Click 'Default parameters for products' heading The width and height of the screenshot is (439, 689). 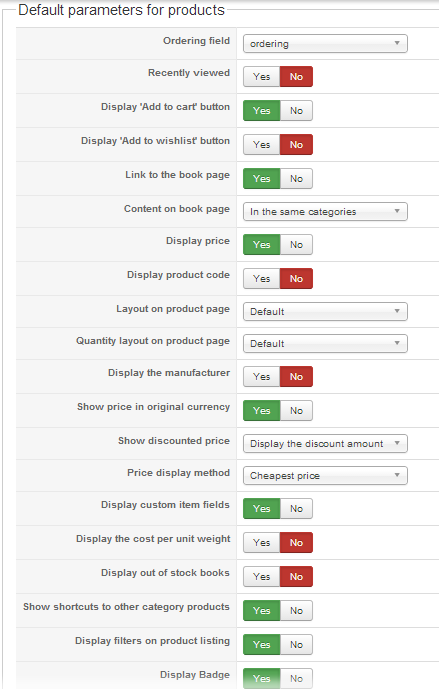[x=121, y=10]
